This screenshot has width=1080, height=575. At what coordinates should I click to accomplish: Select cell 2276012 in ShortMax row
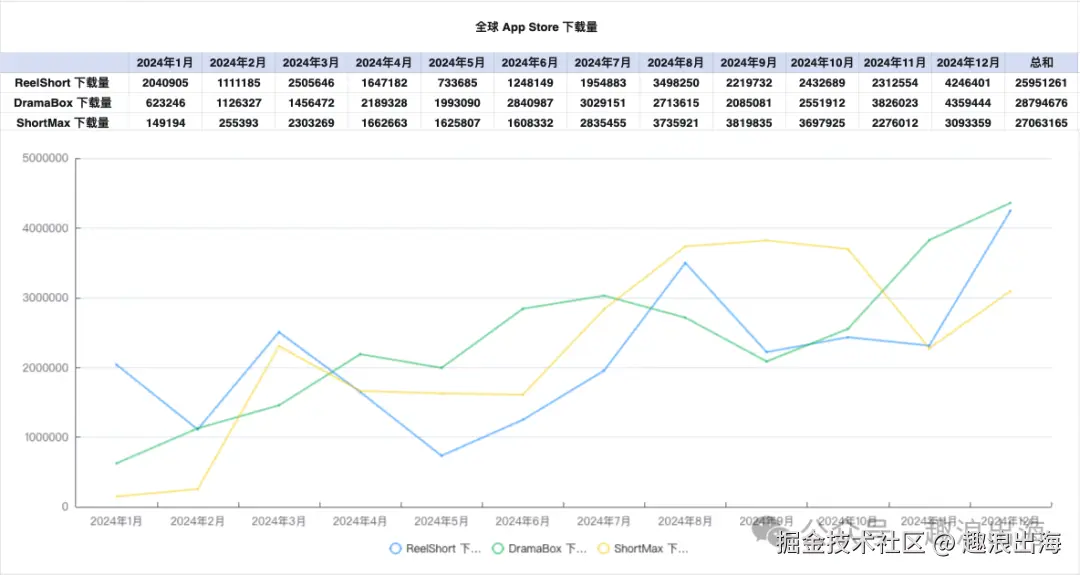pyautogui.click(x=895, y=123)
